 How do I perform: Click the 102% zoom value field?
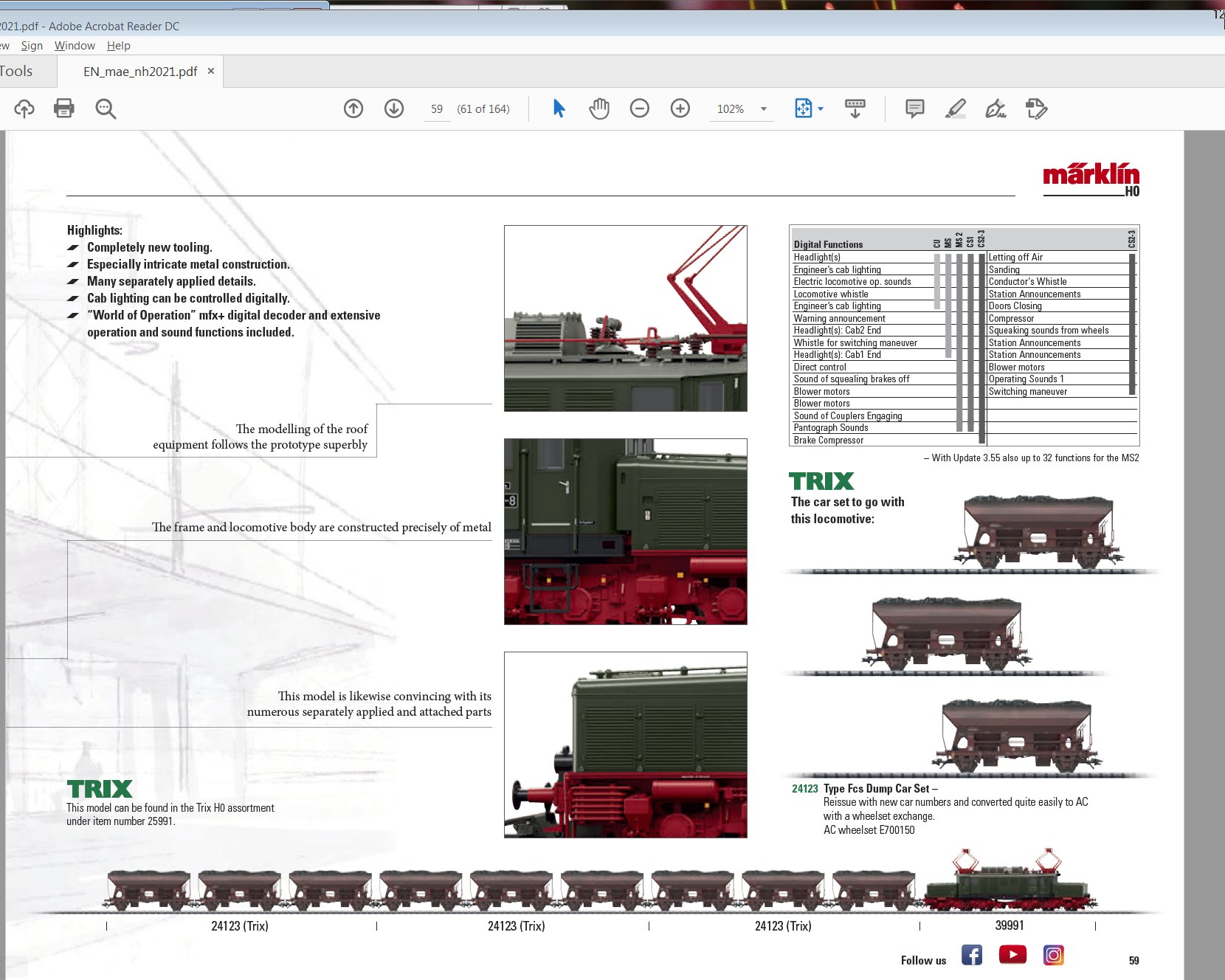point(731,108)
